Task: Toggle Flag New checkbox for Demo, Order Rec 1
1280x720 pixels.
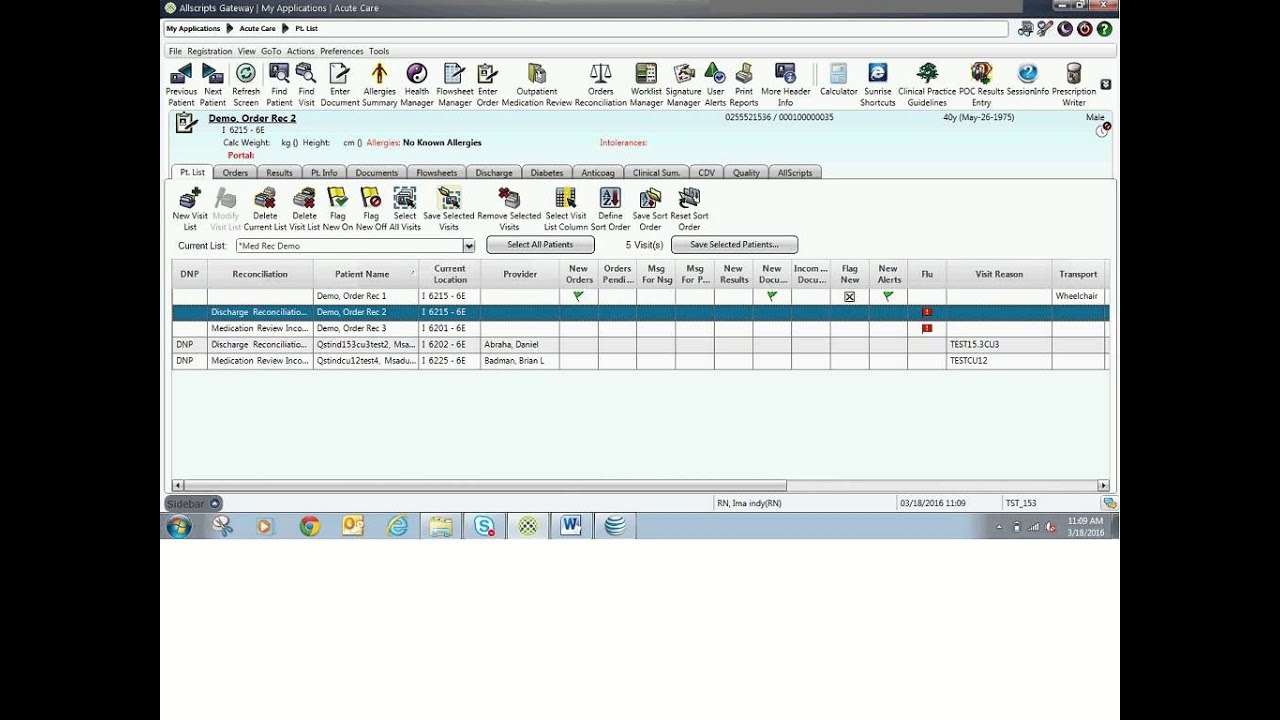Action: [849, 297]
